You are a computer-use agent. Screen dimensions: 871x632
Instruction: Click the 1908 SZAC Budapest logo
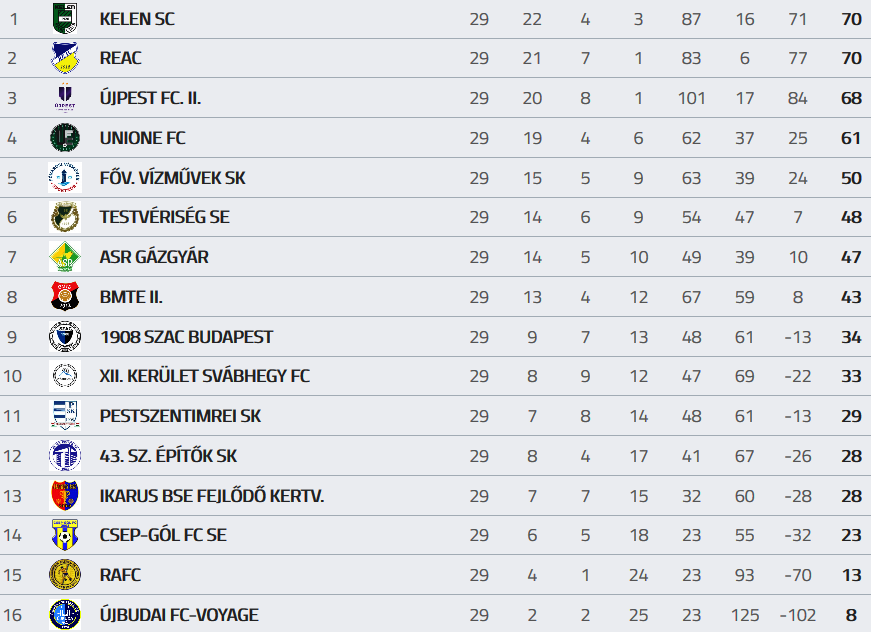pos(65,337)
